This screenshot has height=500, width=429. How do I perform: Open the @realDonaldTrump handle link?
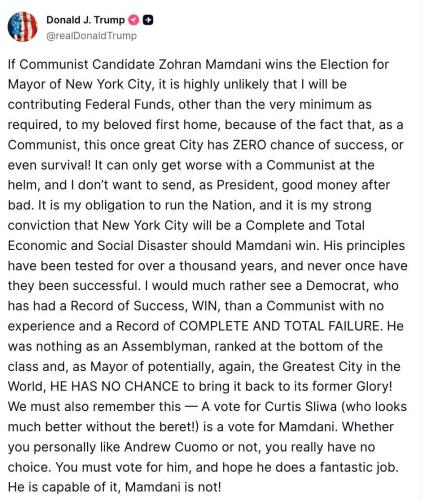click(91, 36)
